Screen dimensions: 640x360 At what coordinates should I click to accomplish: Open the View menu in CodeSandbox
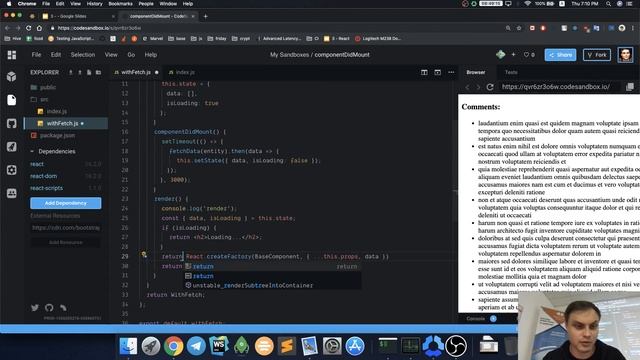111,55
